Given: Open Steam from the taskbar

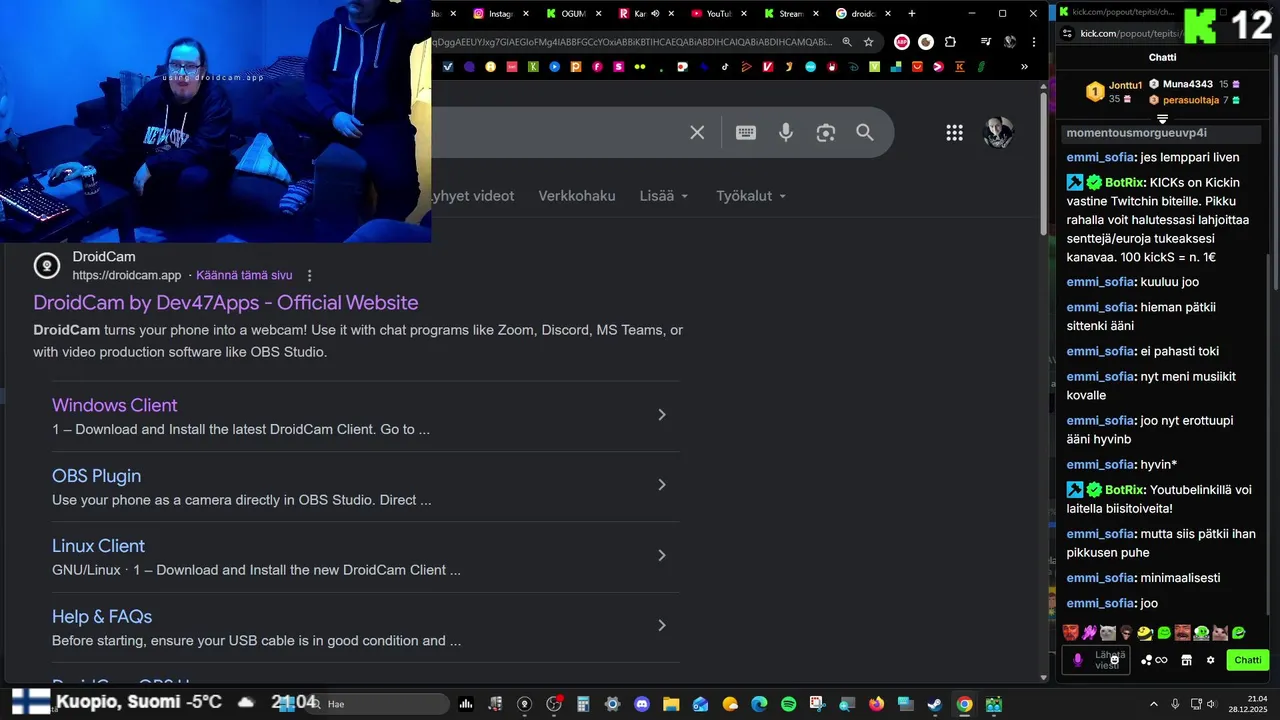Looking at the screenshot, I should tap(934, 704).
